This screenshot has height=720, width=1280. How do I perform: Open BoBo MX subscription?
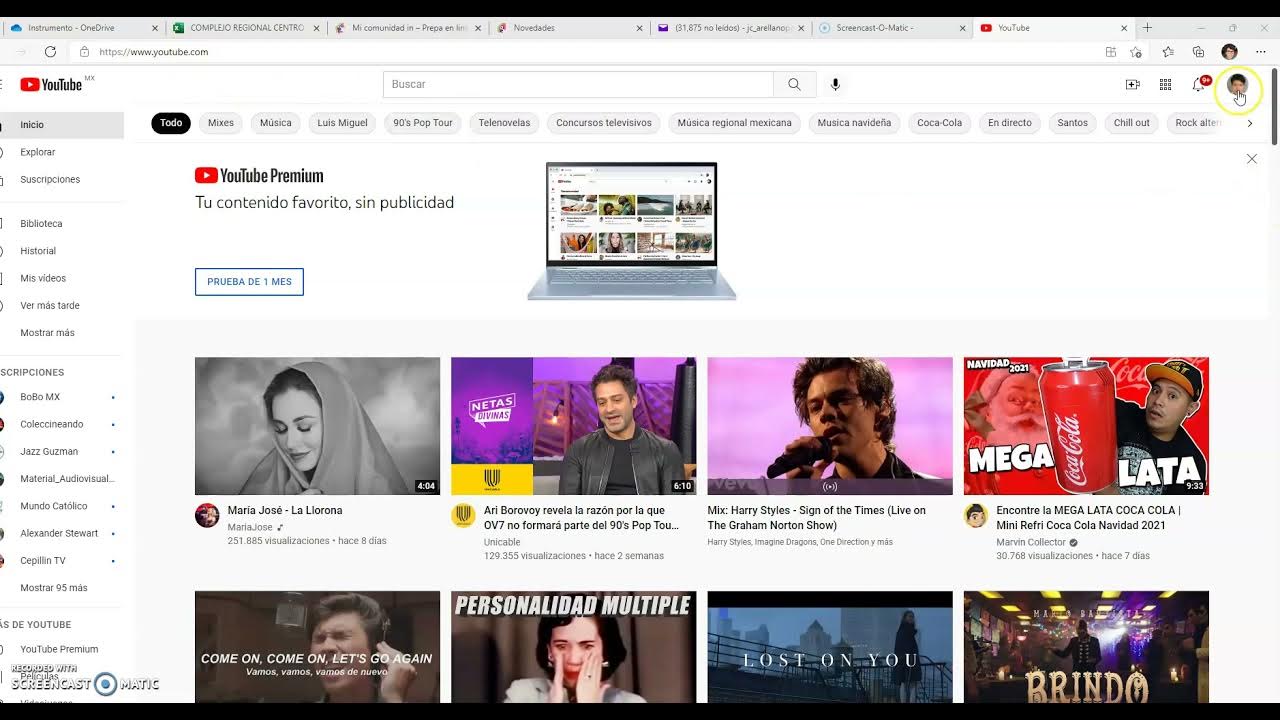pos(60,397)
